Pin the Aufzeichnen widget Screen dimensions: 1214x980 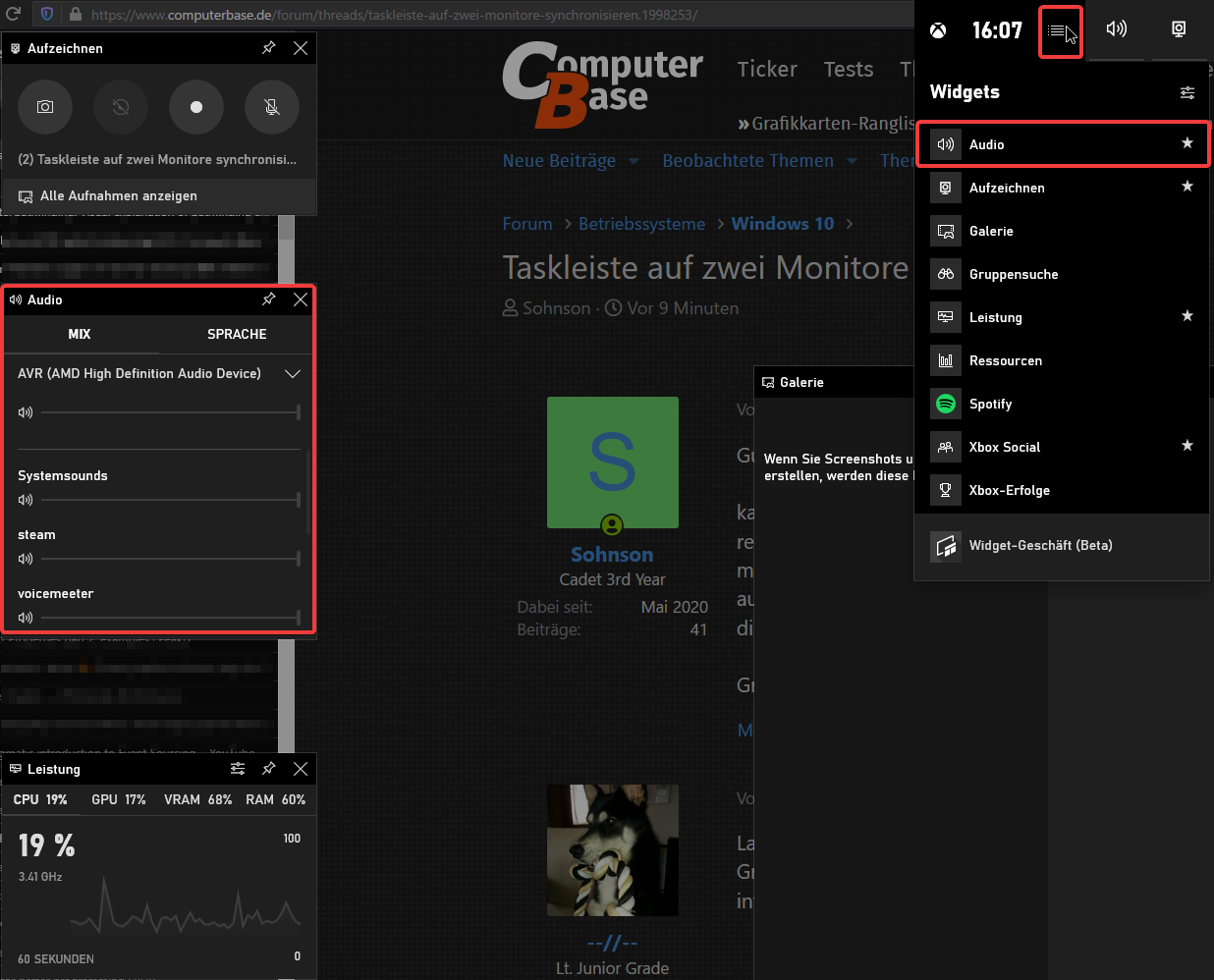click(269, 48)
